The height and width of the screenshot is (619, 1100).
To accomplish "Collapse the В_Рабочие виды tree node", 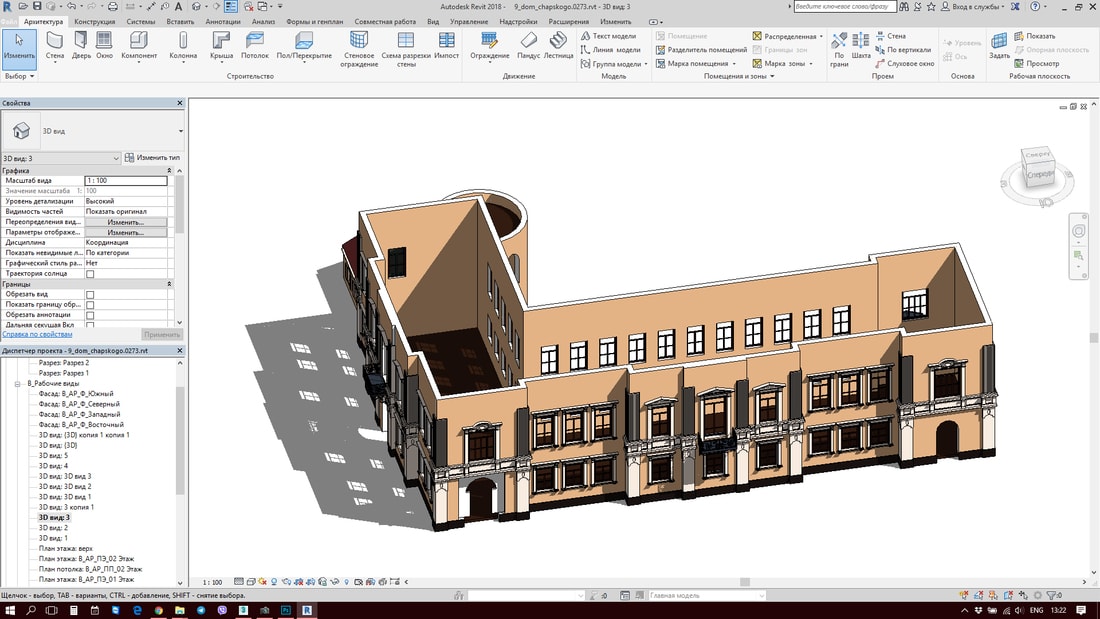I will coord(18,383).
